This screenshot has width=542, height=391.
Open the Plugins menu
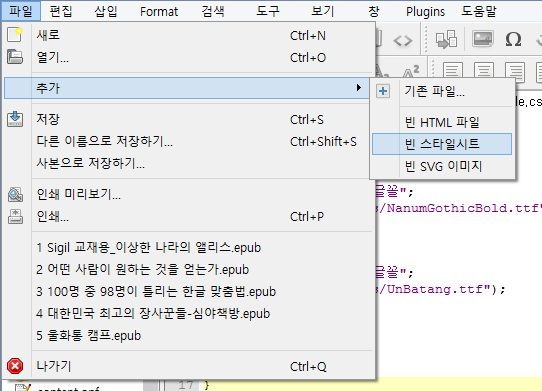(426, 11)
